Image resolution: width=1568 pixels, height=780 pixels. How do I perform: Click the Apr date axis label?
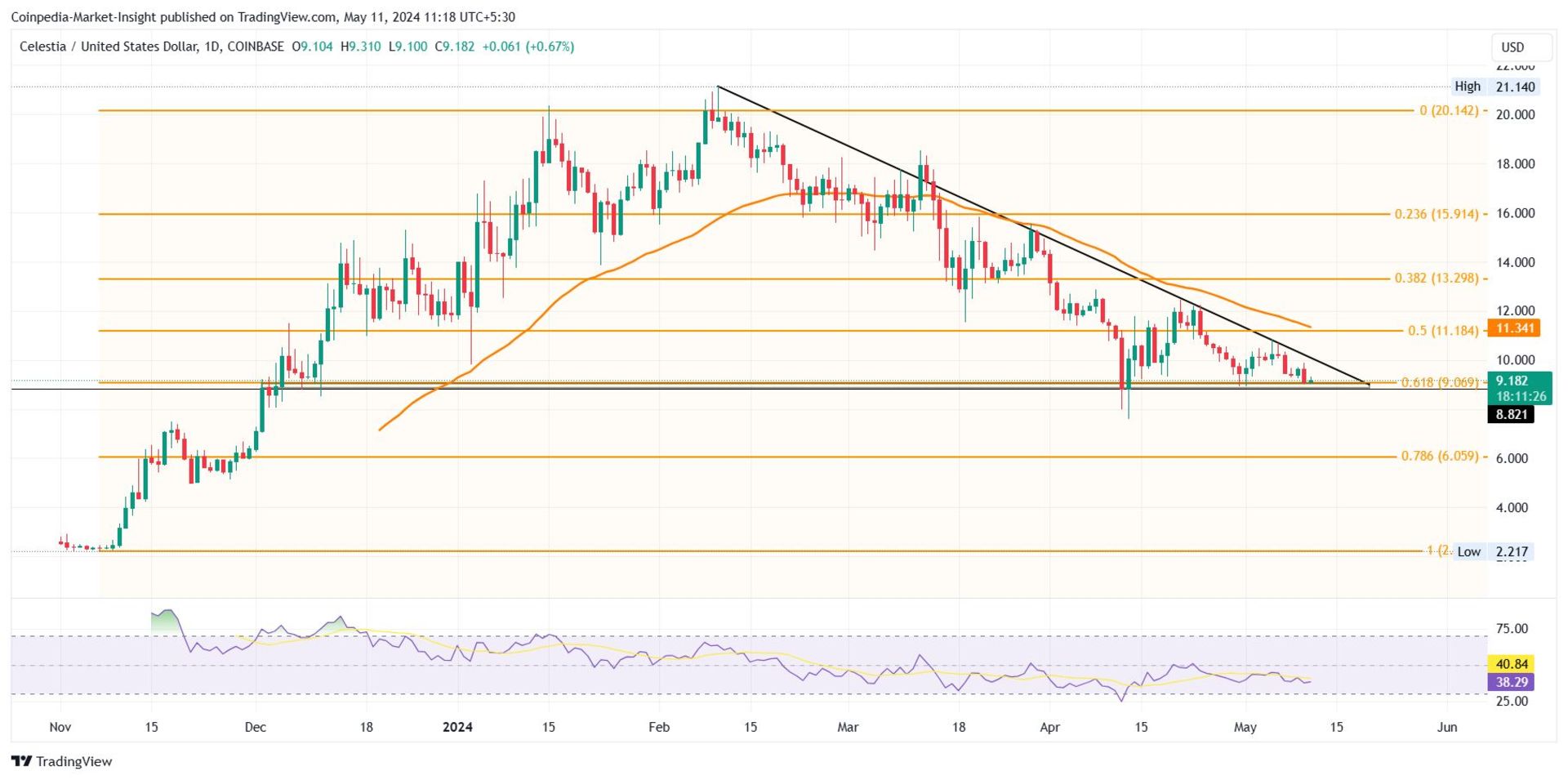click(1049, 727)
